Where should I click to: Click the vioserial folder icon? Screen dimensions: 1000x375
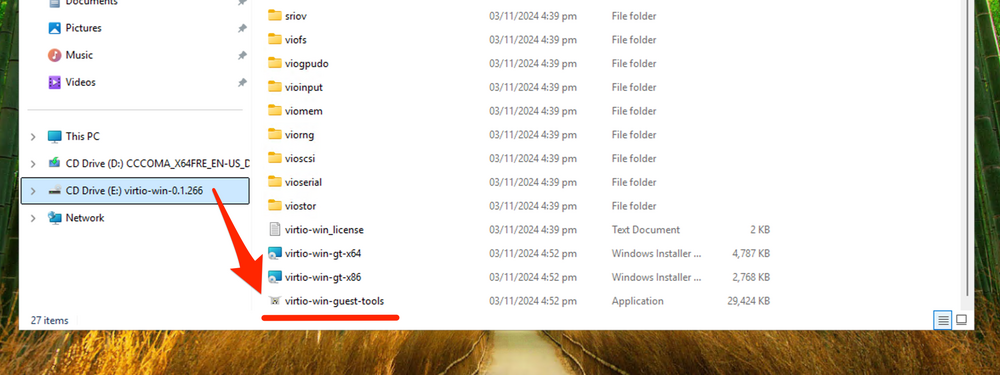[x=275, y=182]
